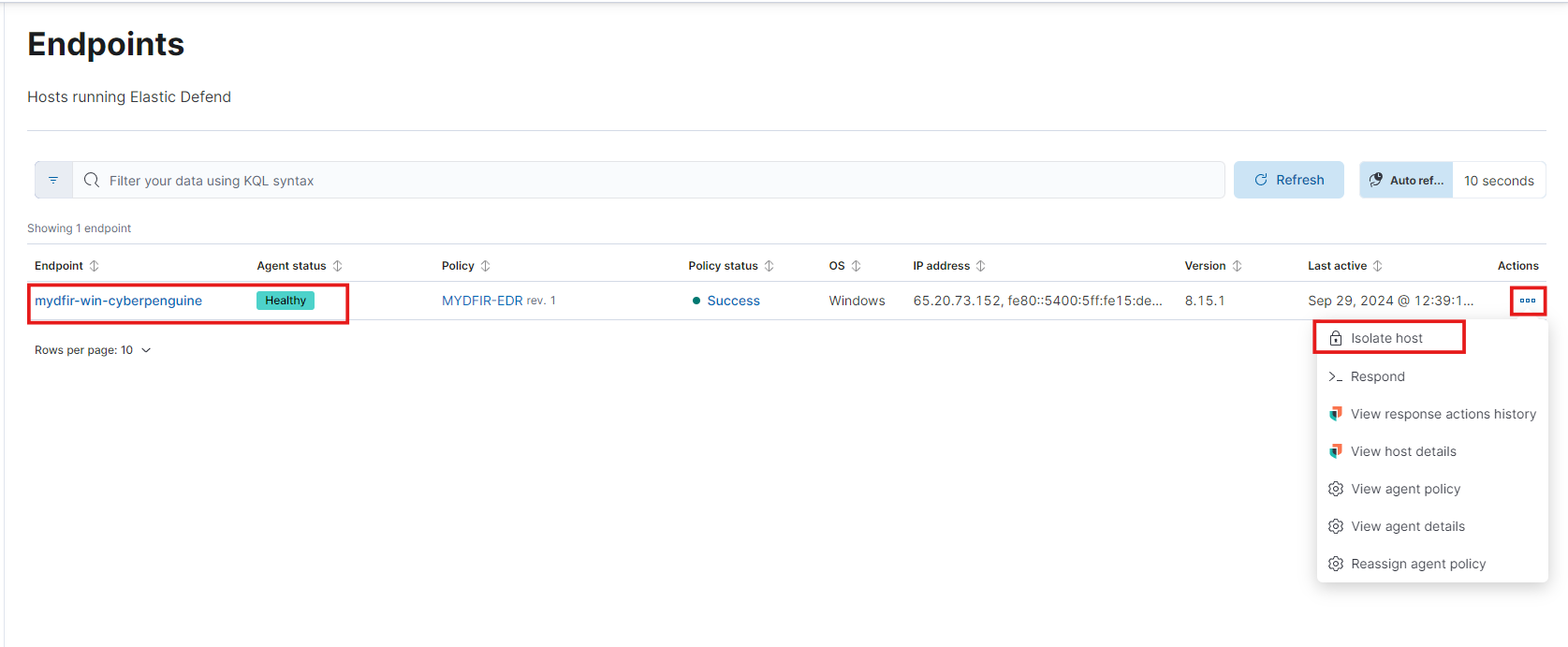Sort by IP address column arrows
This screenshot has width=1568, height=647.
click(981, 266)
